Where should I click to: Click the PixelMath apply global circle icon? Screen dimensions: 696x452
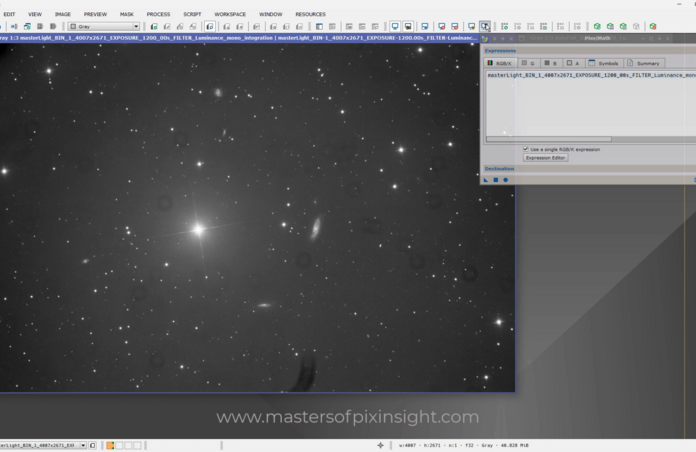505,180
